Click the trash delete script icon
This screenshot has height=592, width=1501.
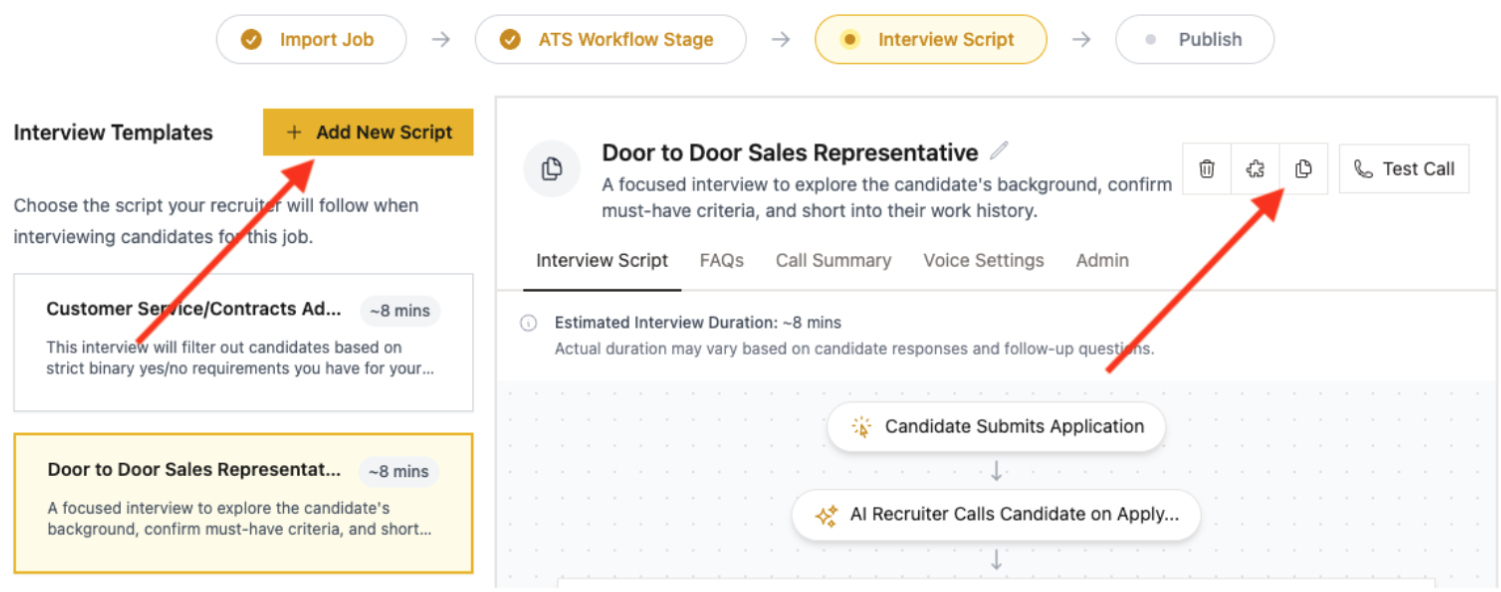(1207, 169)
